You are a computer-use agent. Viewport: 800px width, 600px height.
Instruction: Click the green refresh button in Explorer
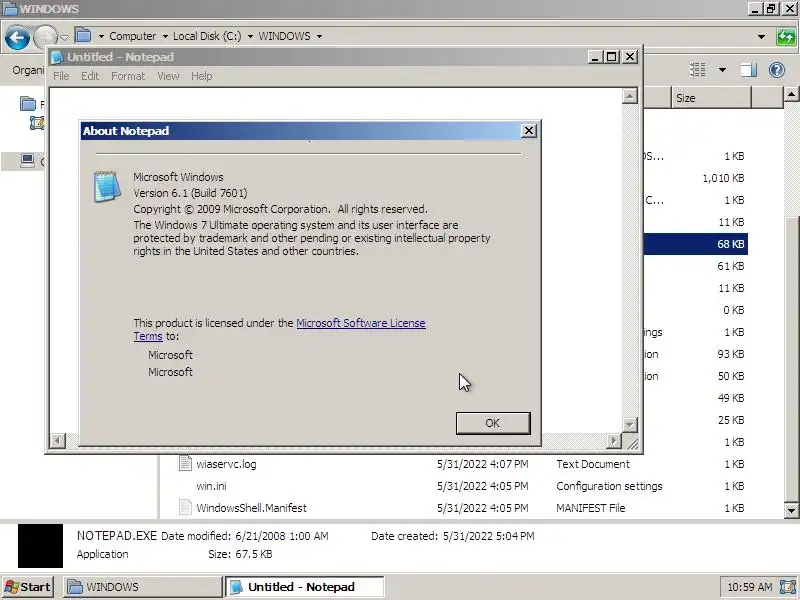786,37
